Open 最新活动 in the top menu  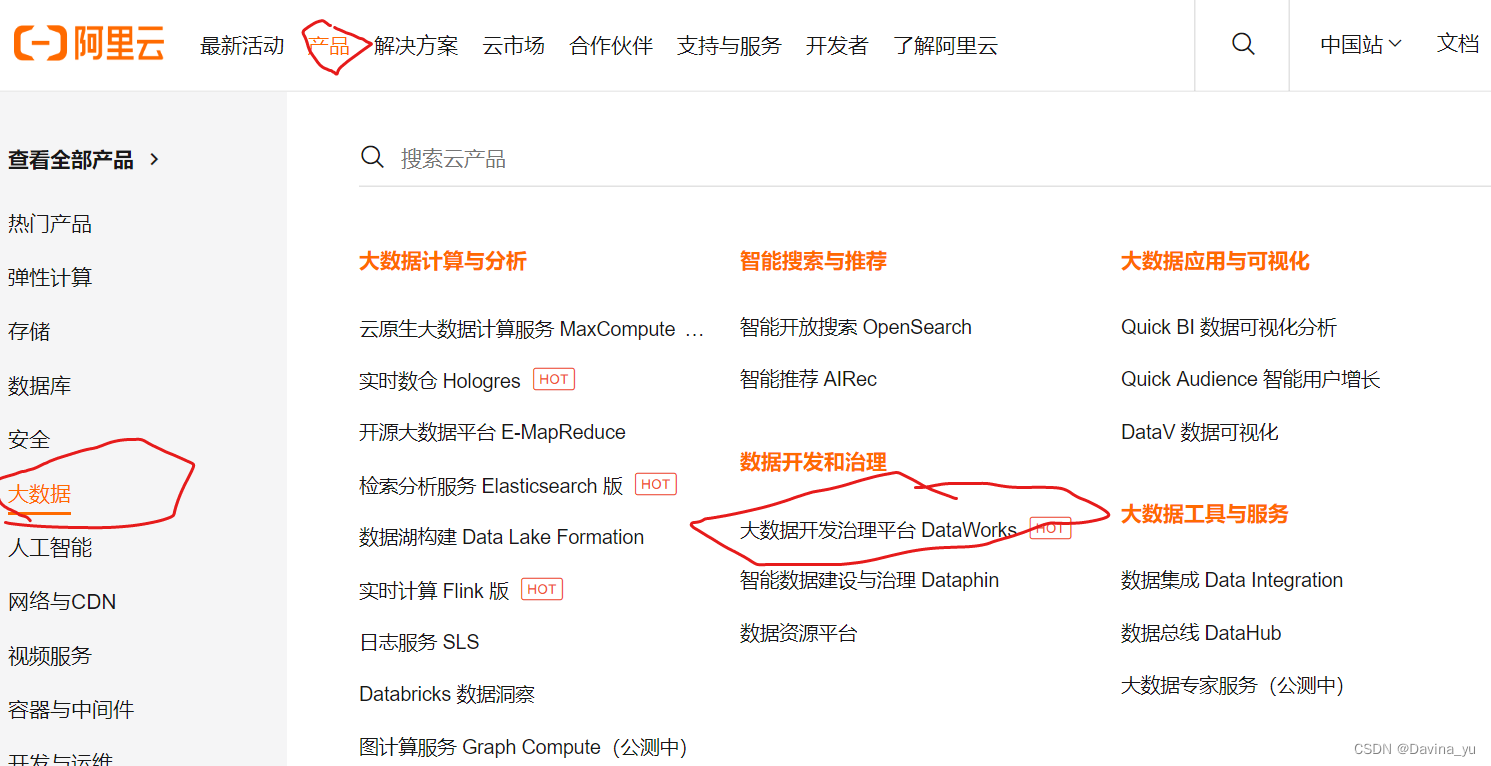click(242, 46)
